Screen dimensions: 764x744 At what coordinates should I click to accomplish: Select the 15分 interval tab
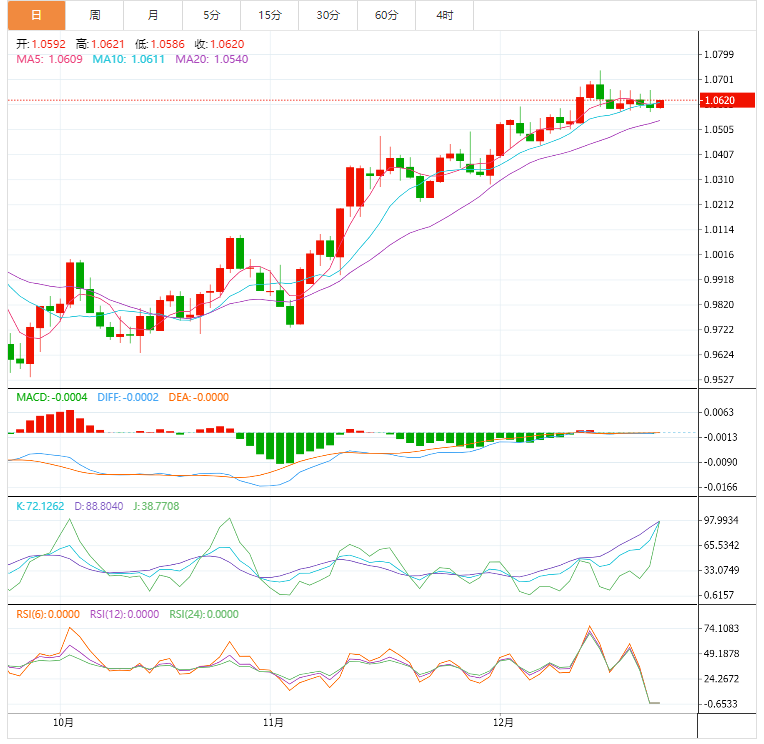click(x=270, y=15)
